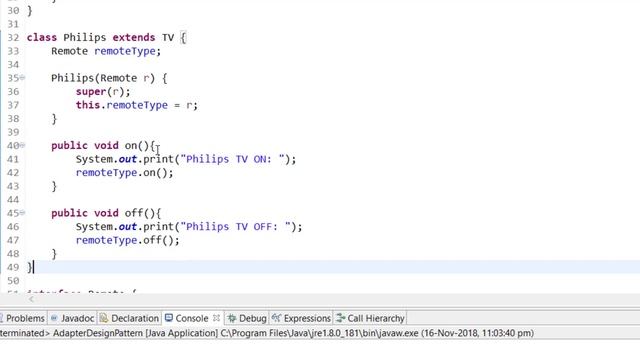Click 'class Philips extends TV' declaration

click(x=100, y=38)
